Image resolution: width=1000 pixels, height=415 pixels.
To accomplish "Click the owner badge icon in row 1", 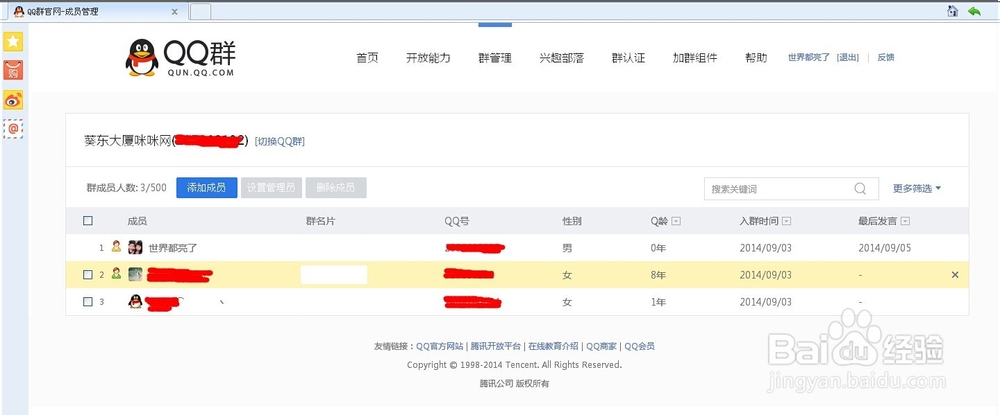I will point(116,246).
